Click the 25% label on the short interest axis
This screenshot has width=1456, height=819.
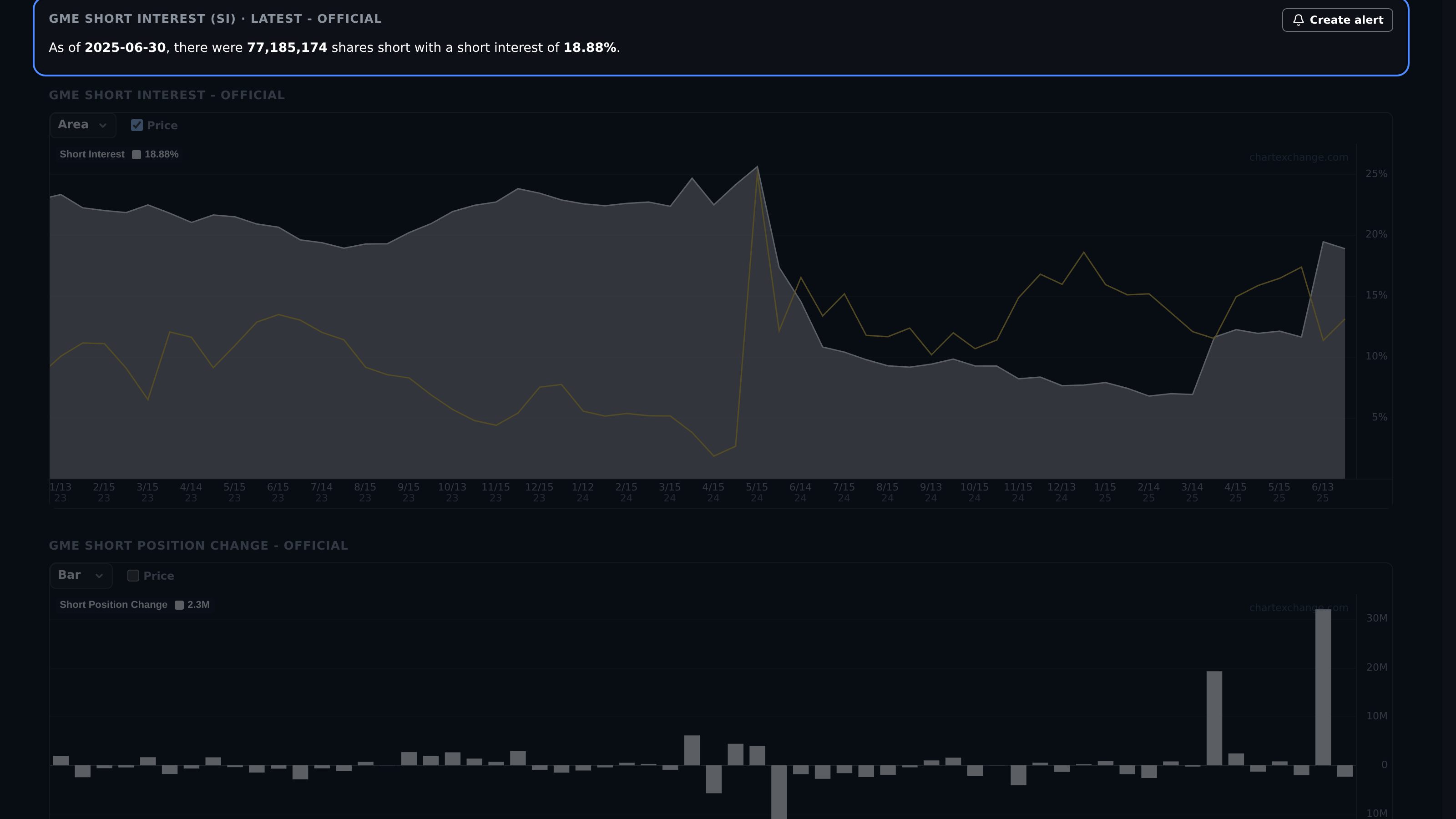(1376, 173)
